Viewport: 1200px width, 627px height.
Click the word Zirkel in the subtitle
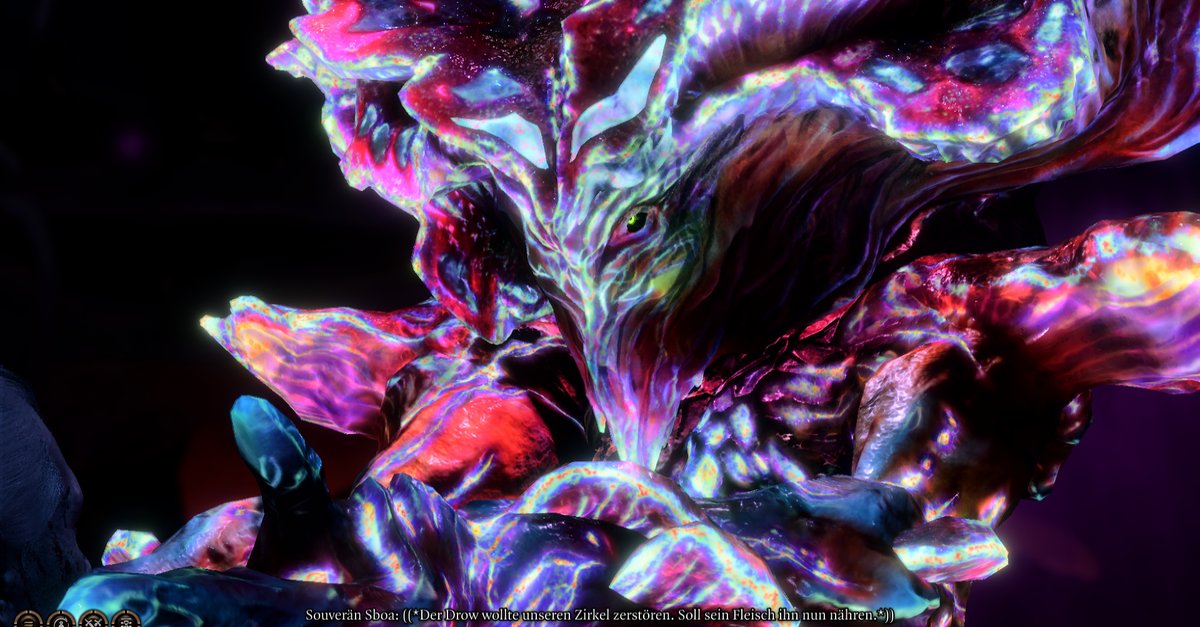coord(595,614)
